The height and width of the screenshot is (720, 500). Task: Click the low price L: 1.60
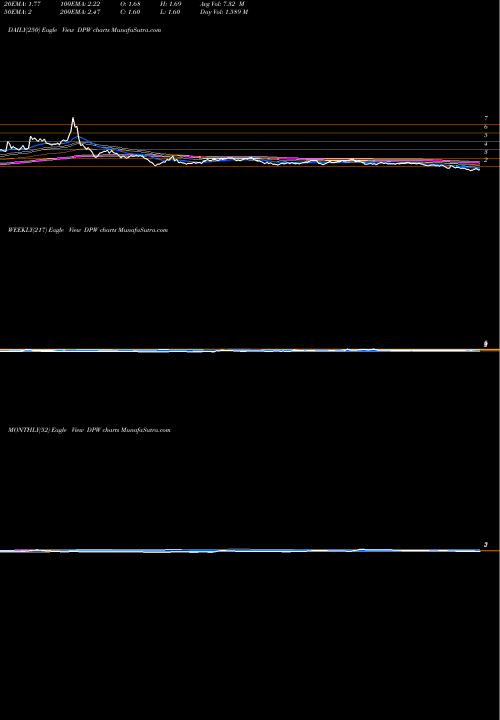(171, 12)
